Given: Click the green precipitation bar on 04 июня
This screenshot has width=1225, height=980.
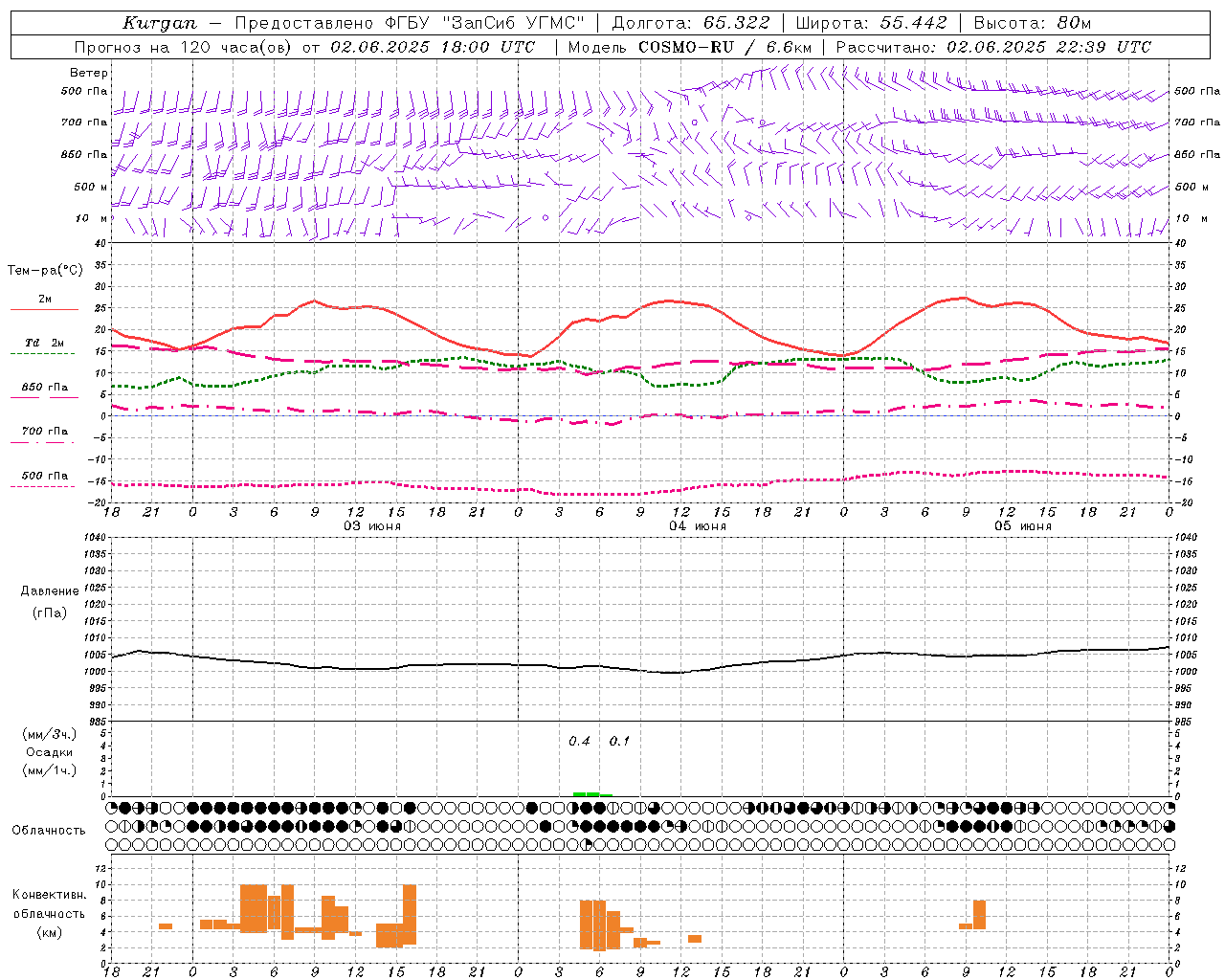Looking at the screenshot, I should click(x=592, y=793).
